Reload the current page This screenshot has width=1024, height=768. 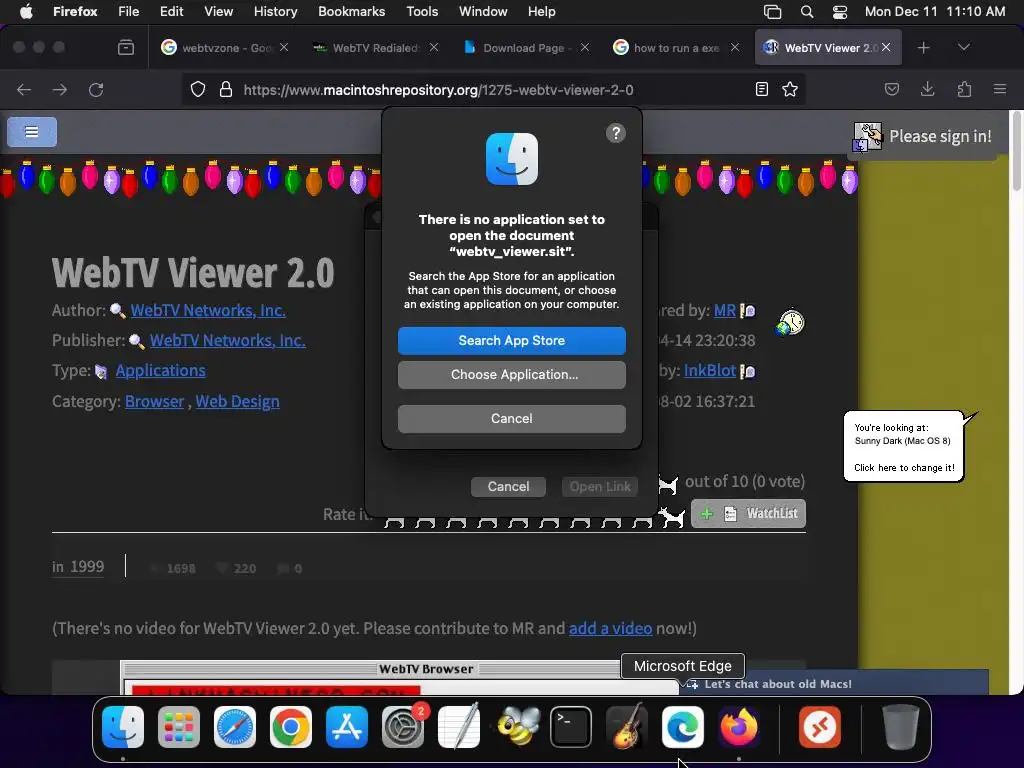tap(96, 89)
